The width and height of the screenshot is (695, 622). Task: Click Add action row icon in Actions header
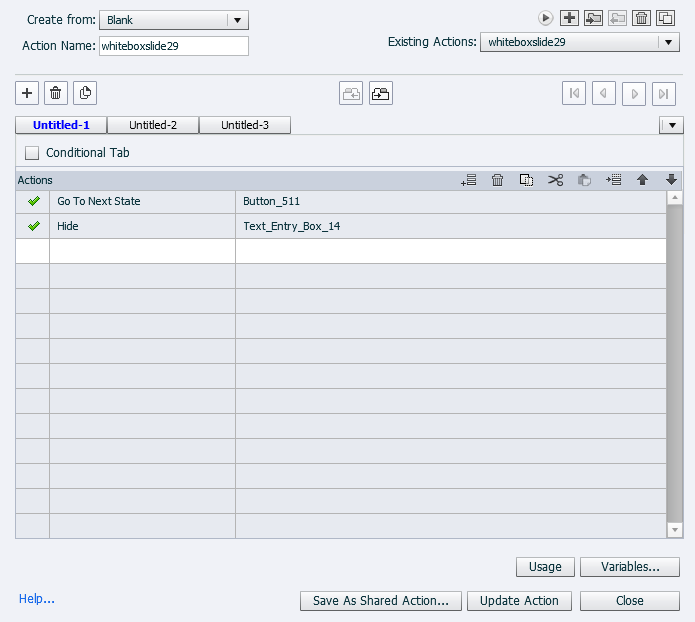point(468,180)
